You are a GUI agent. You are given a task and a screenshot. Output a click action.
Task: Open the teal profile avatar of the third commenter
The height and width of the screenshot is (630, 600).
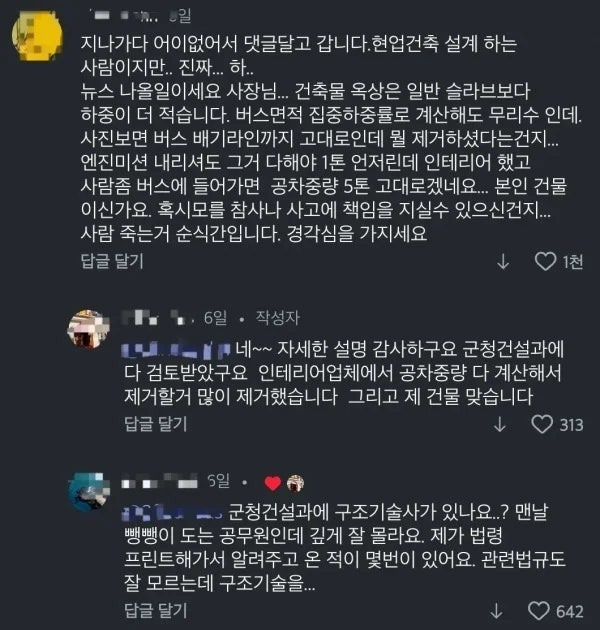tap(89, 492)
